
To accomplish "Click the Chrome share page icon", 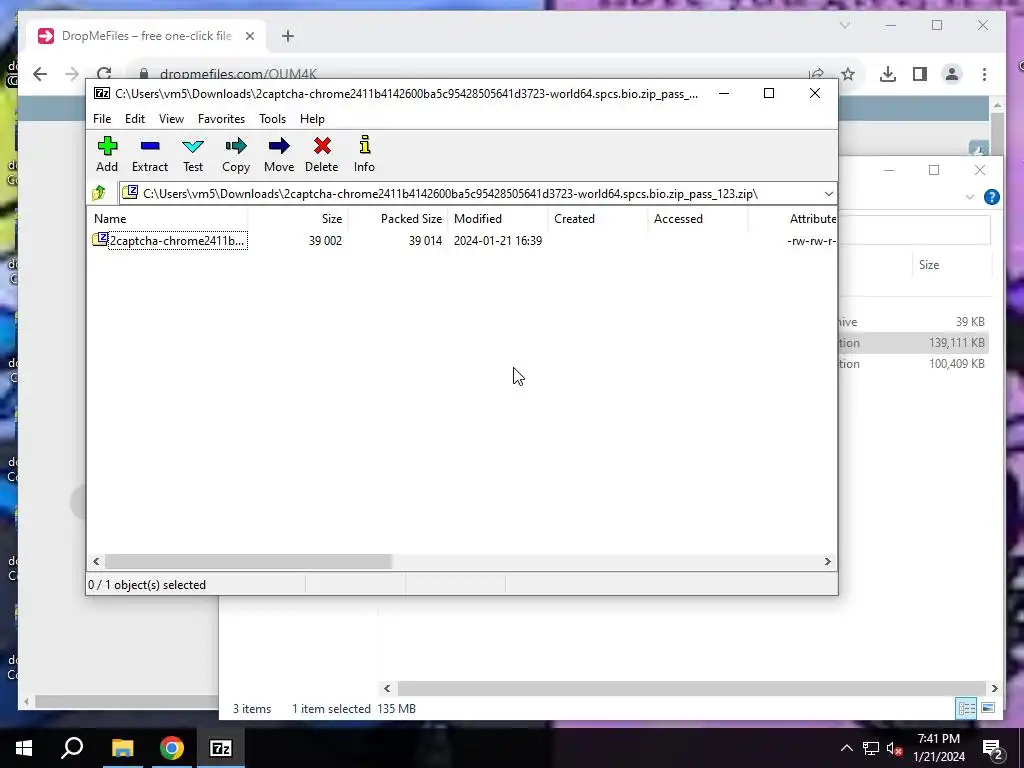I will [x=816, y=74].
